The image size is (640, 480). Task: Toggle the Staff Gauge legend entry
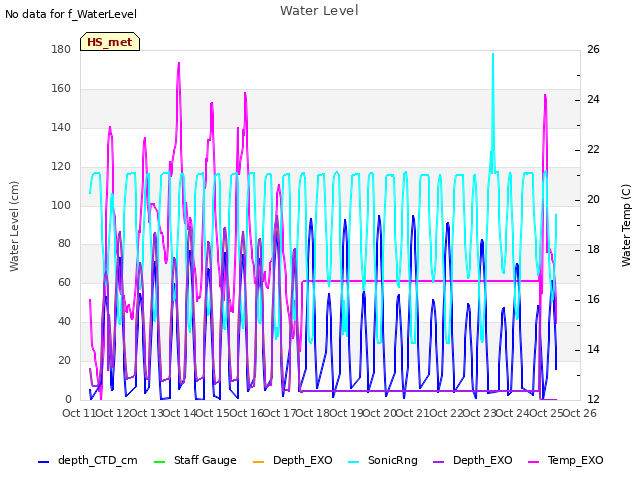pyautogui.click(x=195, y=460)
